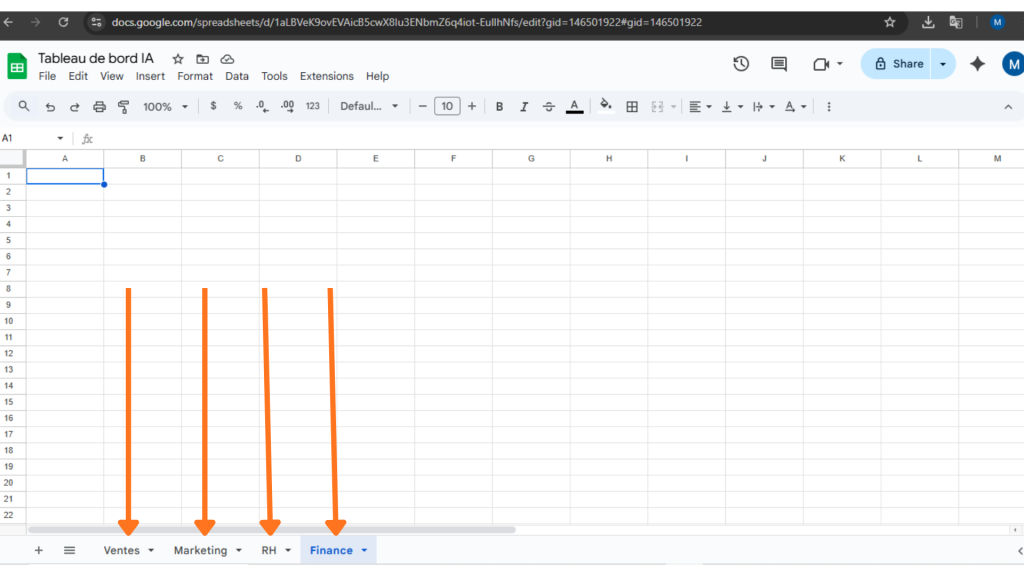1024x576 pixels.
Task: Switch to the Marketing sheet tab
Action: coord(200,549)
